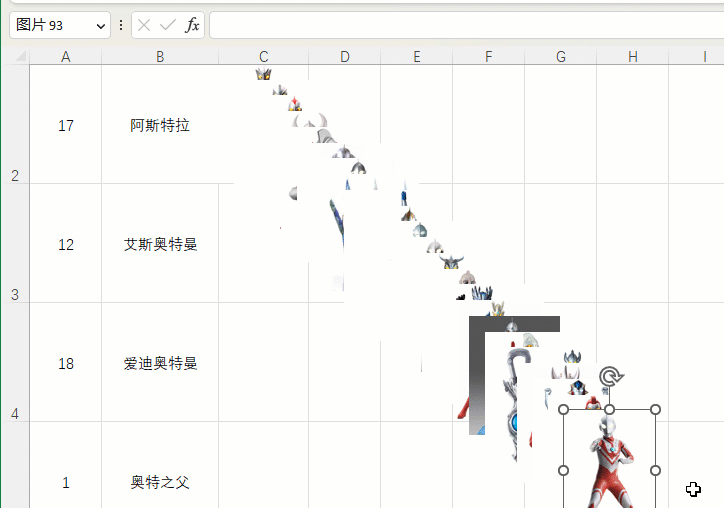Select column H header
The width and height of the screenshot is (724, 508).
pos(633,57)
